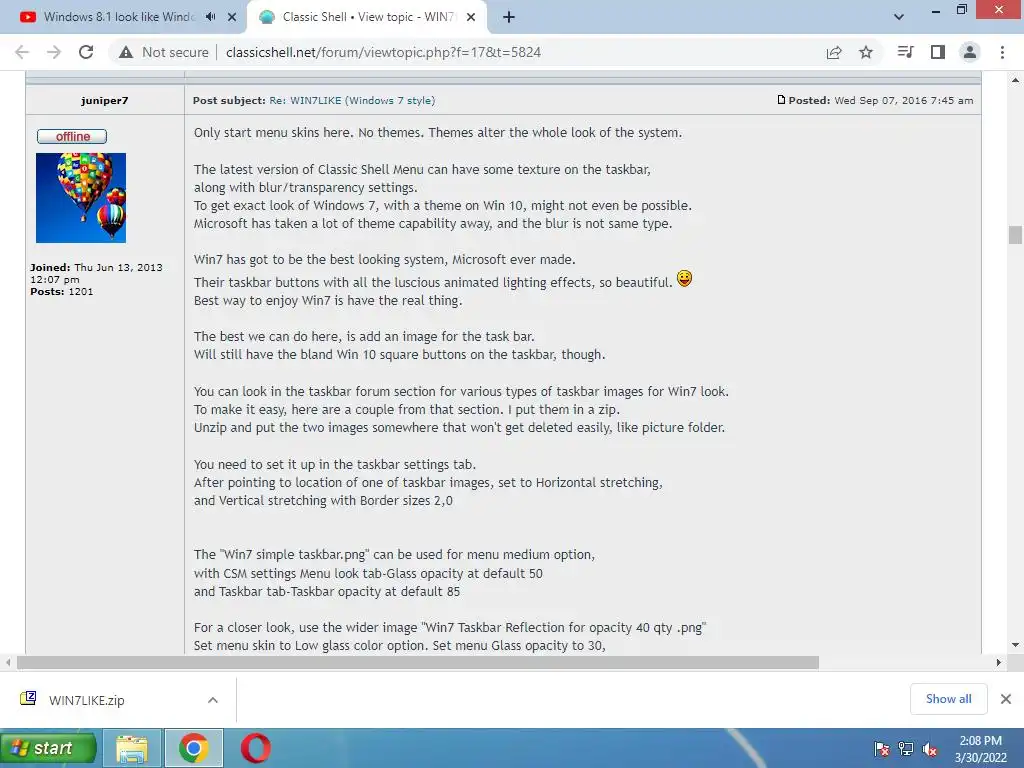Viewport: 1024px width, 768px height.
Task: Open the Action Center flag tray icon
Action: [x=882, y=749]
